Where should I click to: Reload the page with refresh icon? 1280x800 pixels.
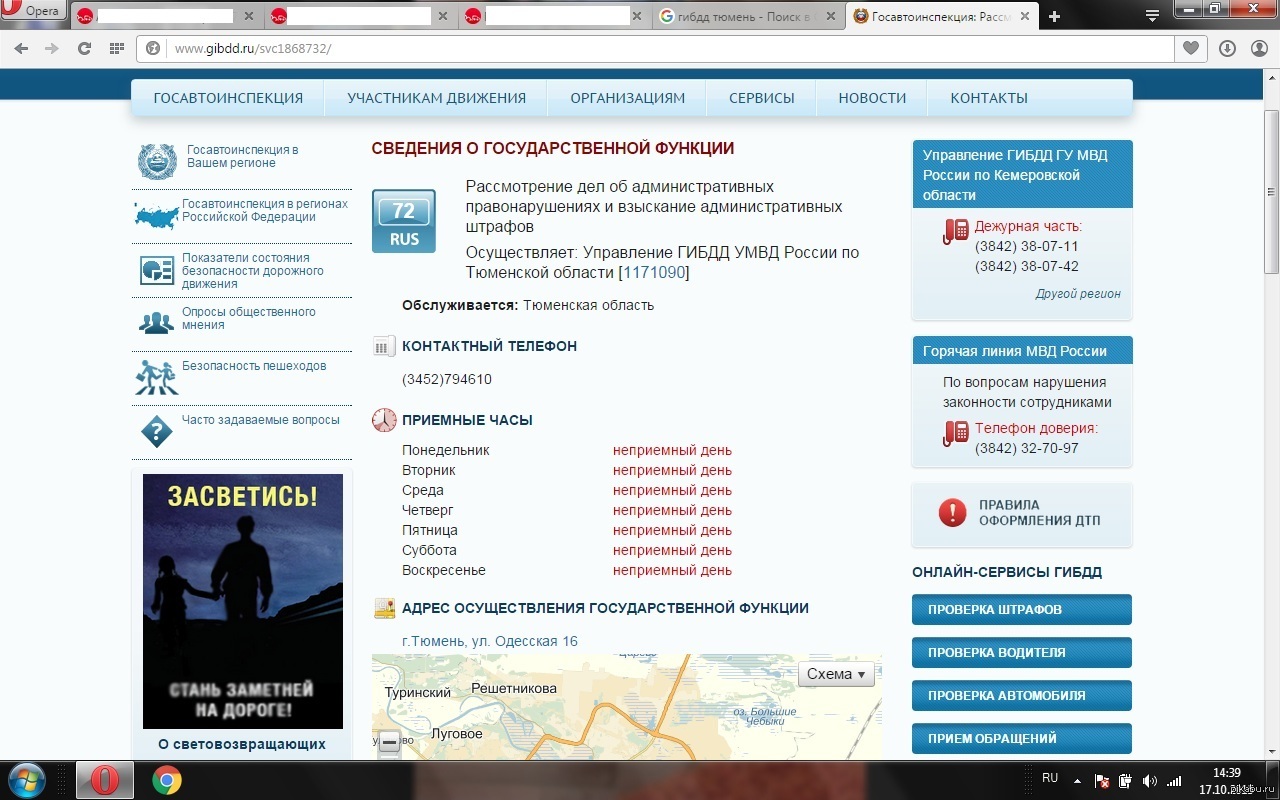84,48
